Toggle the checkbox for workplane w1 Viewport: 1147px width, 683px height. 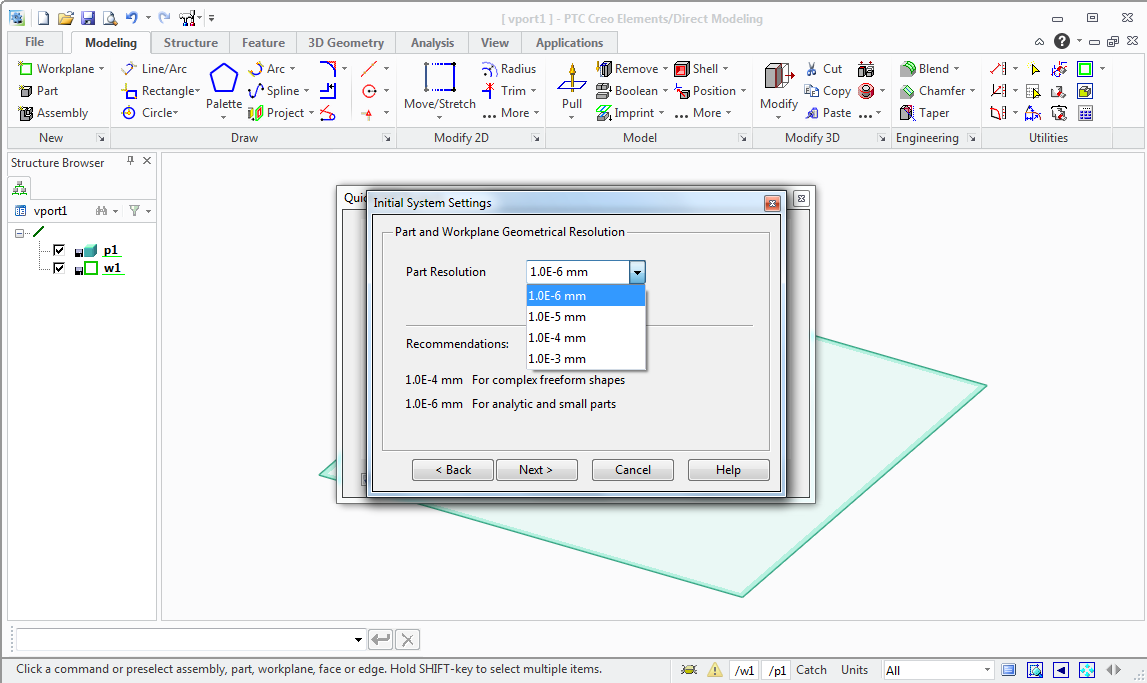59,268
